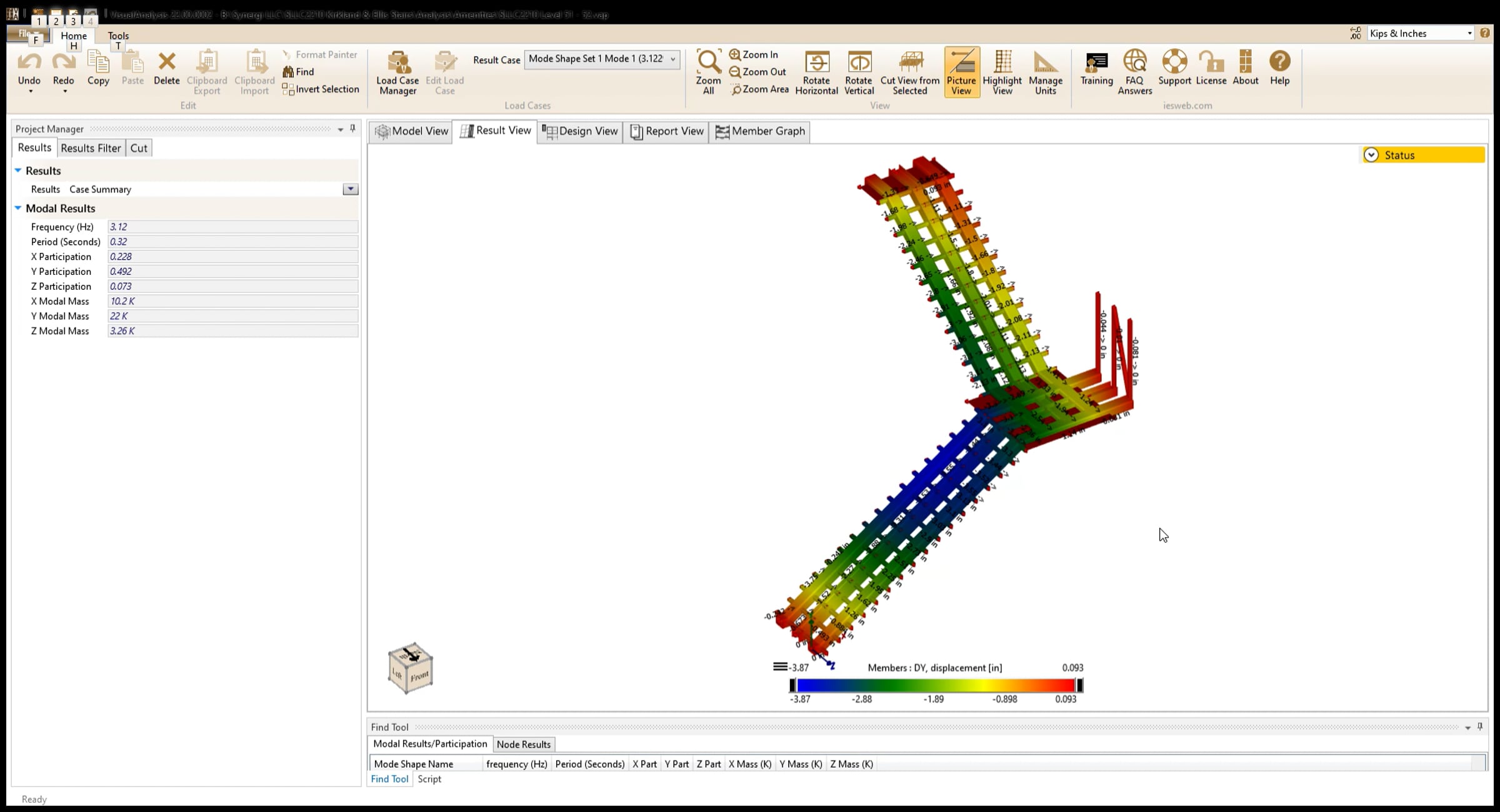
Task: Click the view orientation cube
Action: pyautogui.click(x=410, y=668)
